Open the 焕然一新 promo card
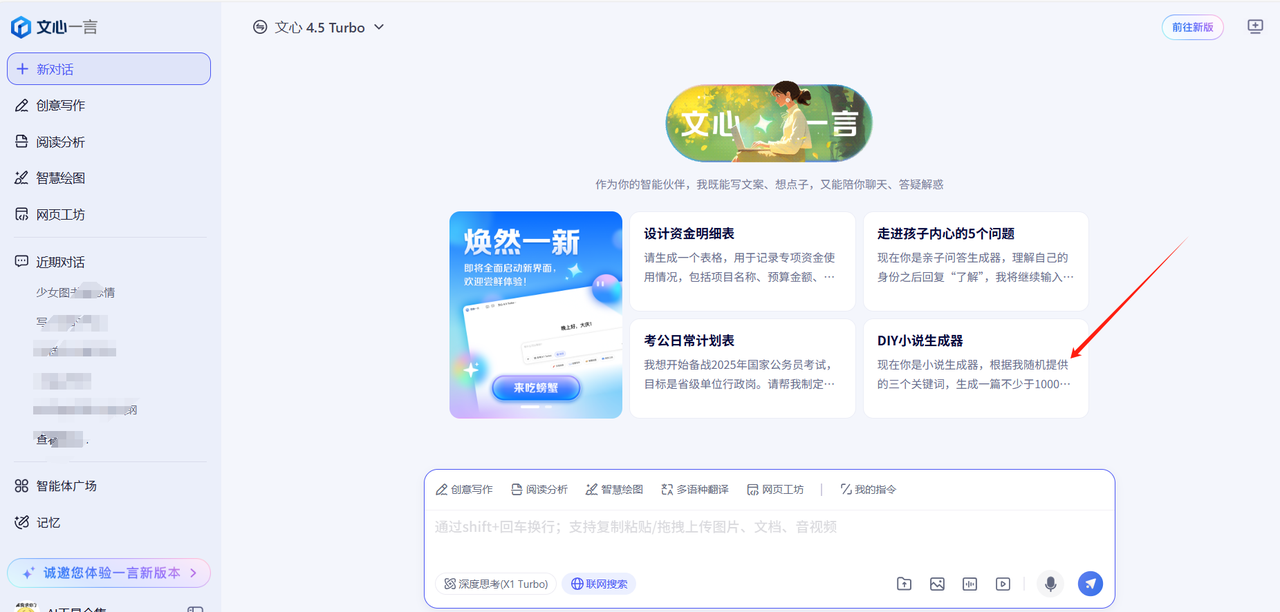1280x612 pixels. 536,315
